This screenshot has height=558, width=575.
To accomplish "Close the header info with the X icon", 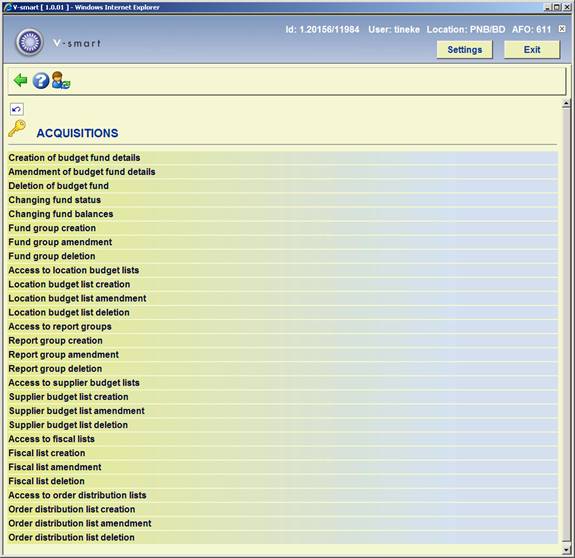I will [x=562, y=29].
